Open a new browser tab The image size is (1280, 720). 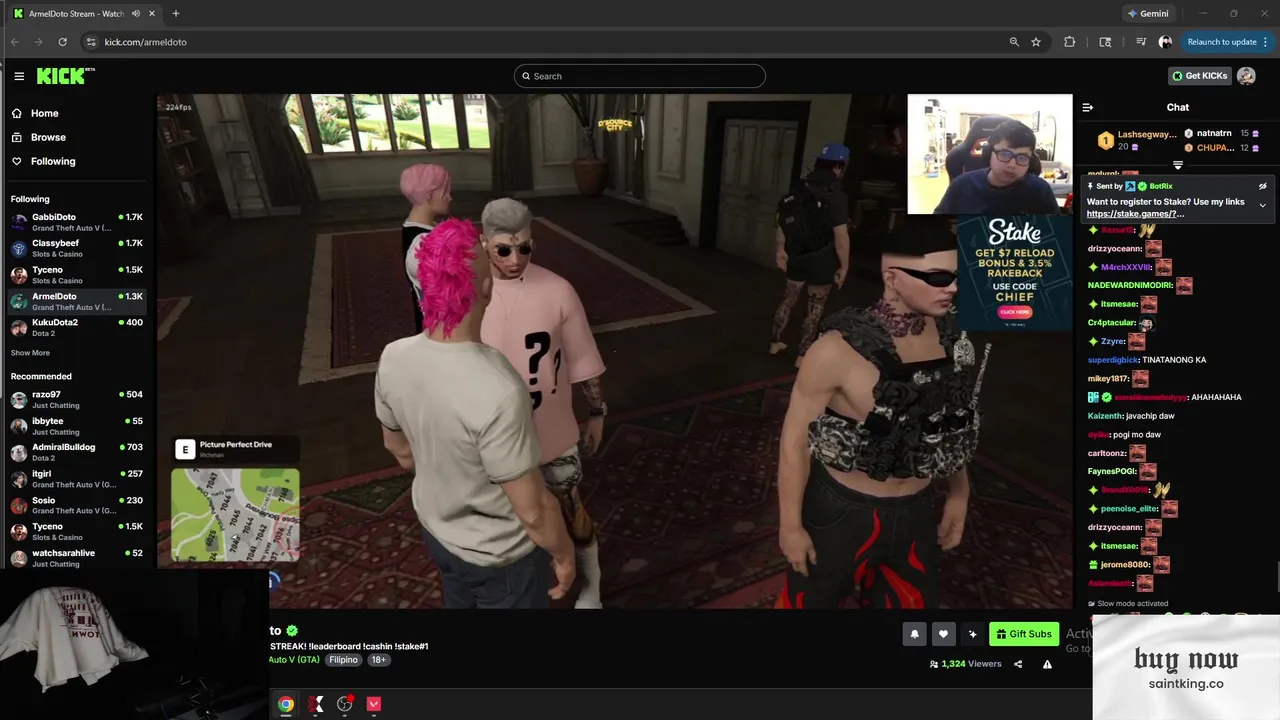pos(176,14)
